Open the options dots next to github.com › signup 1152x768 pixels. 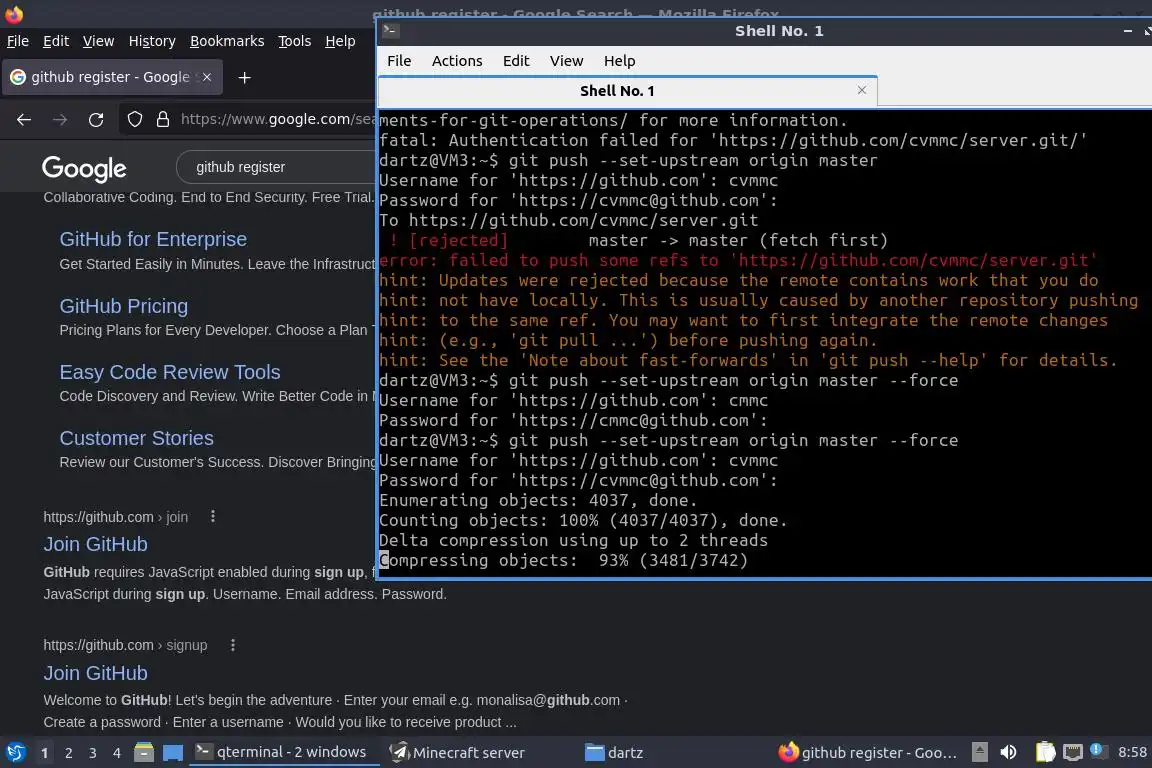coord(233,645)
